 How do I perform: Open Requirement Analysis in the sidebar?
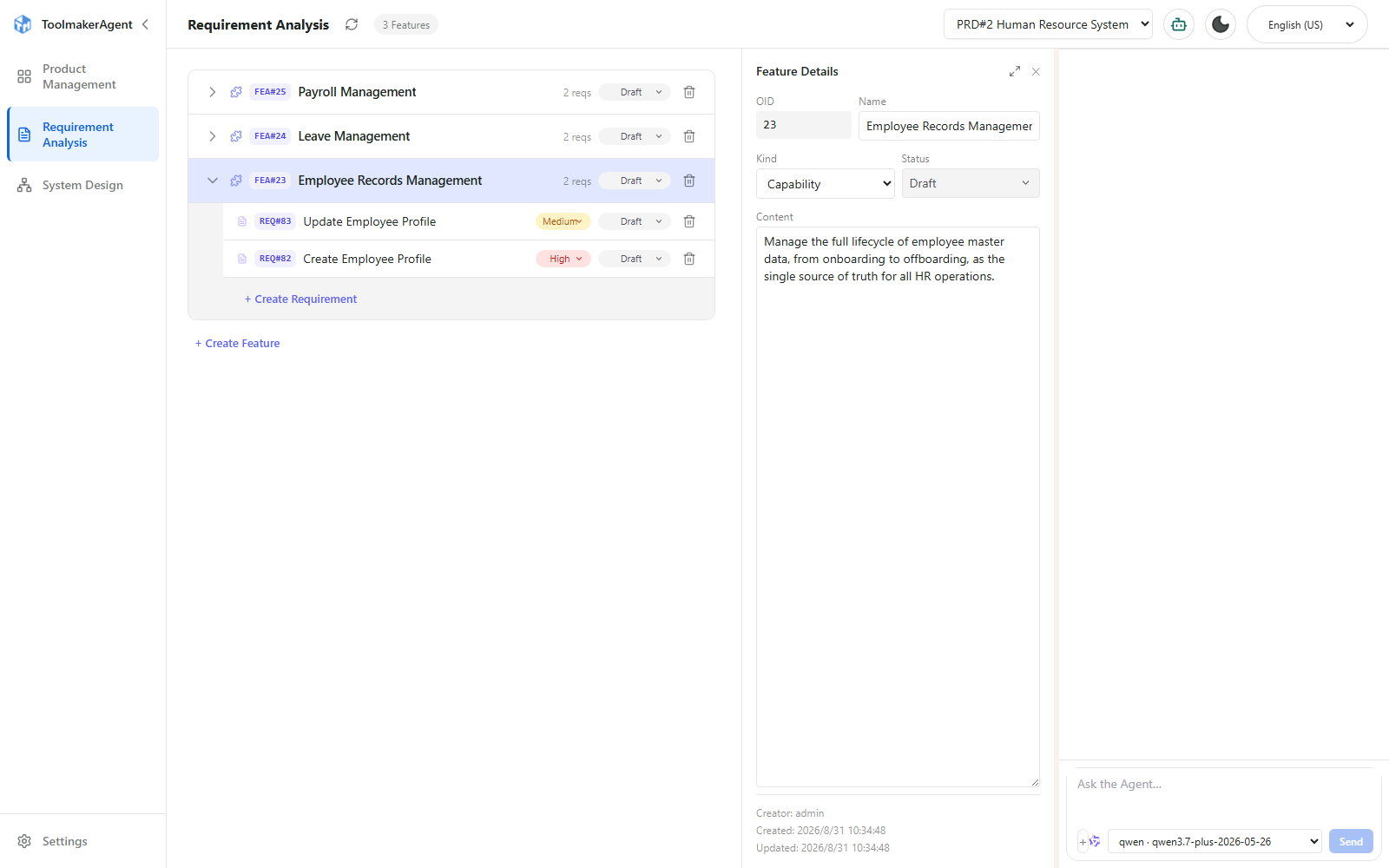(x=82, y=135)
